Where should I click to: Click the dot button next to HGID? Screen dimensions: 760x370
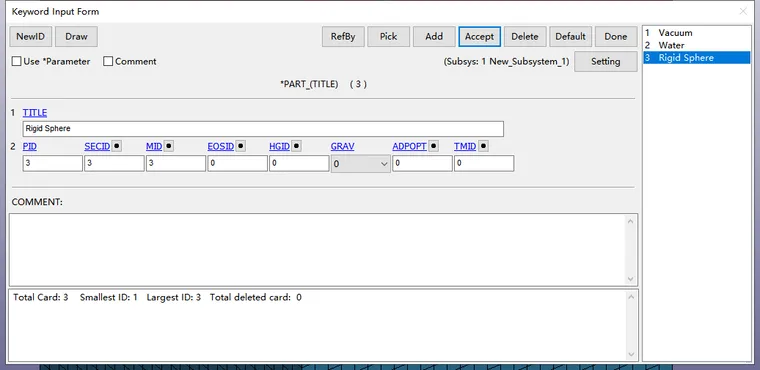pyautogui.click(x=296, y=146)
